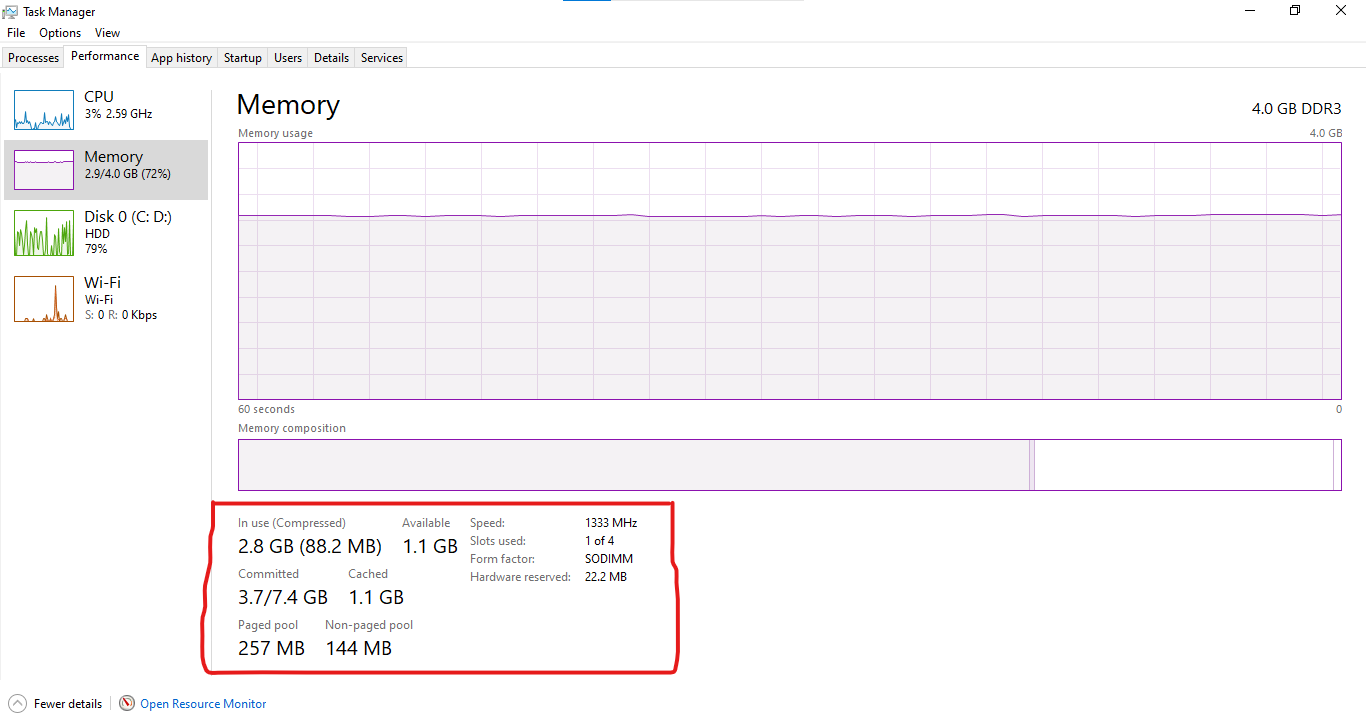Open Resource Monitor link
This screenshot has width=1366, height=725.
point(203,704)
